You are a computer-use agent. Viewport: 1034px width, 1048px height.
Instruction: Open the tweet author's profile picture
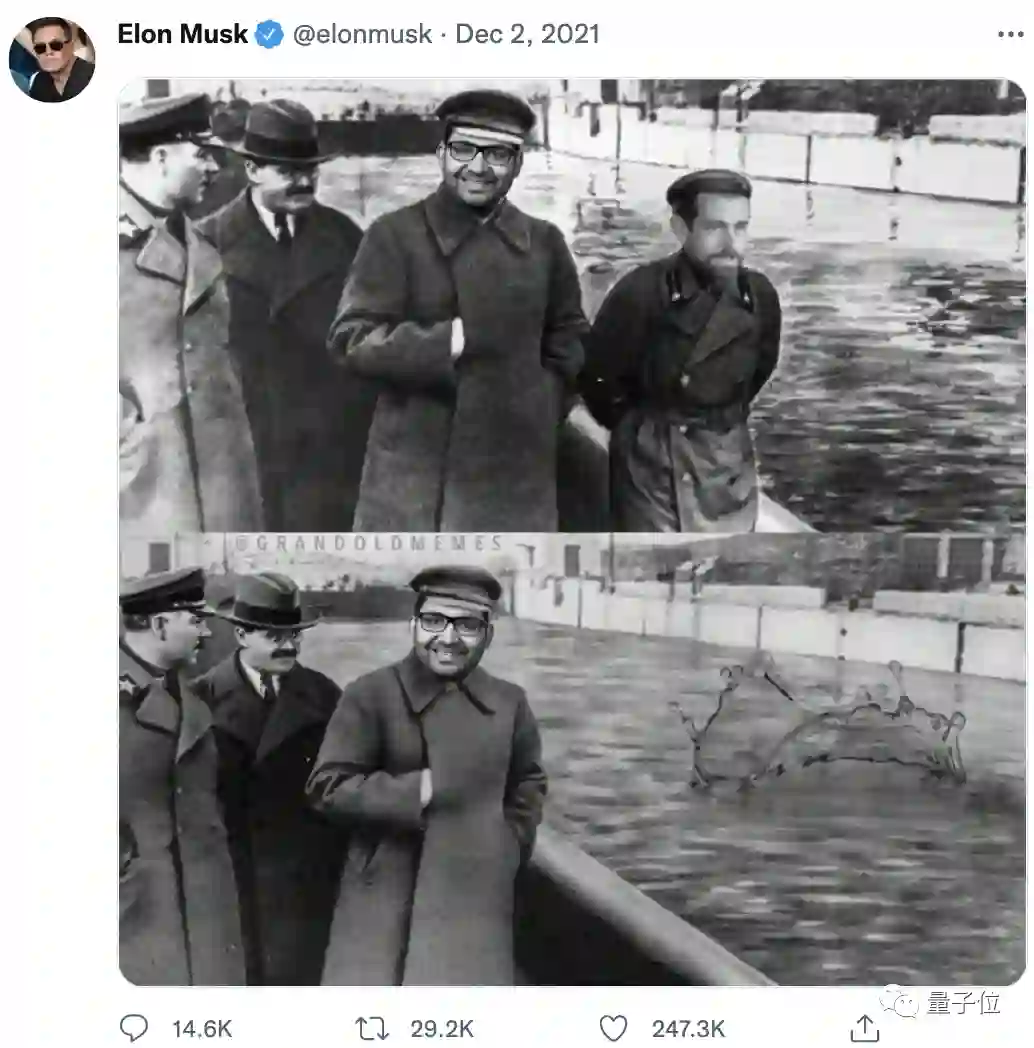coord(52,59)
